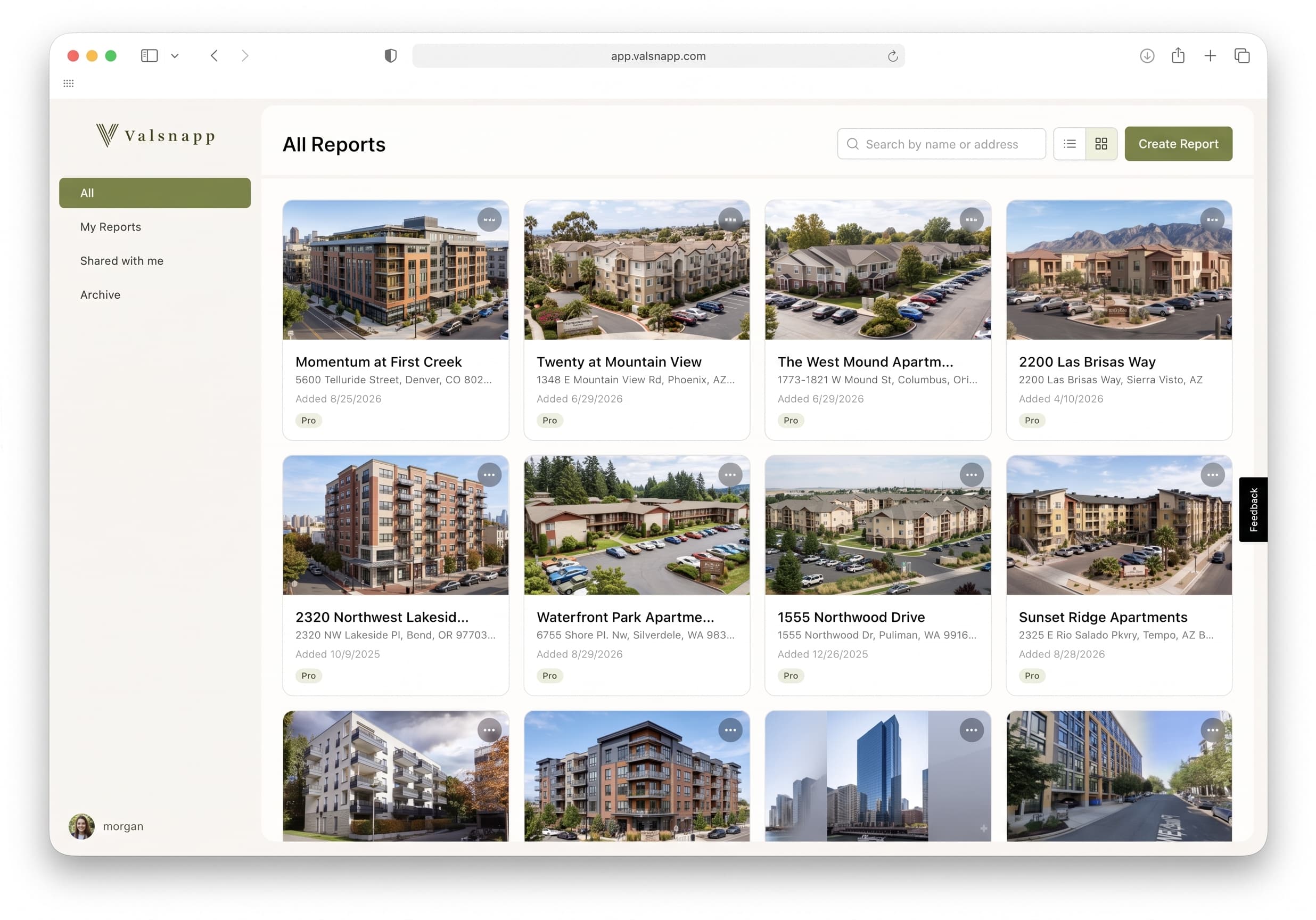
Task: Open the Twenty at Mountain View title
Action: [619, 362]
